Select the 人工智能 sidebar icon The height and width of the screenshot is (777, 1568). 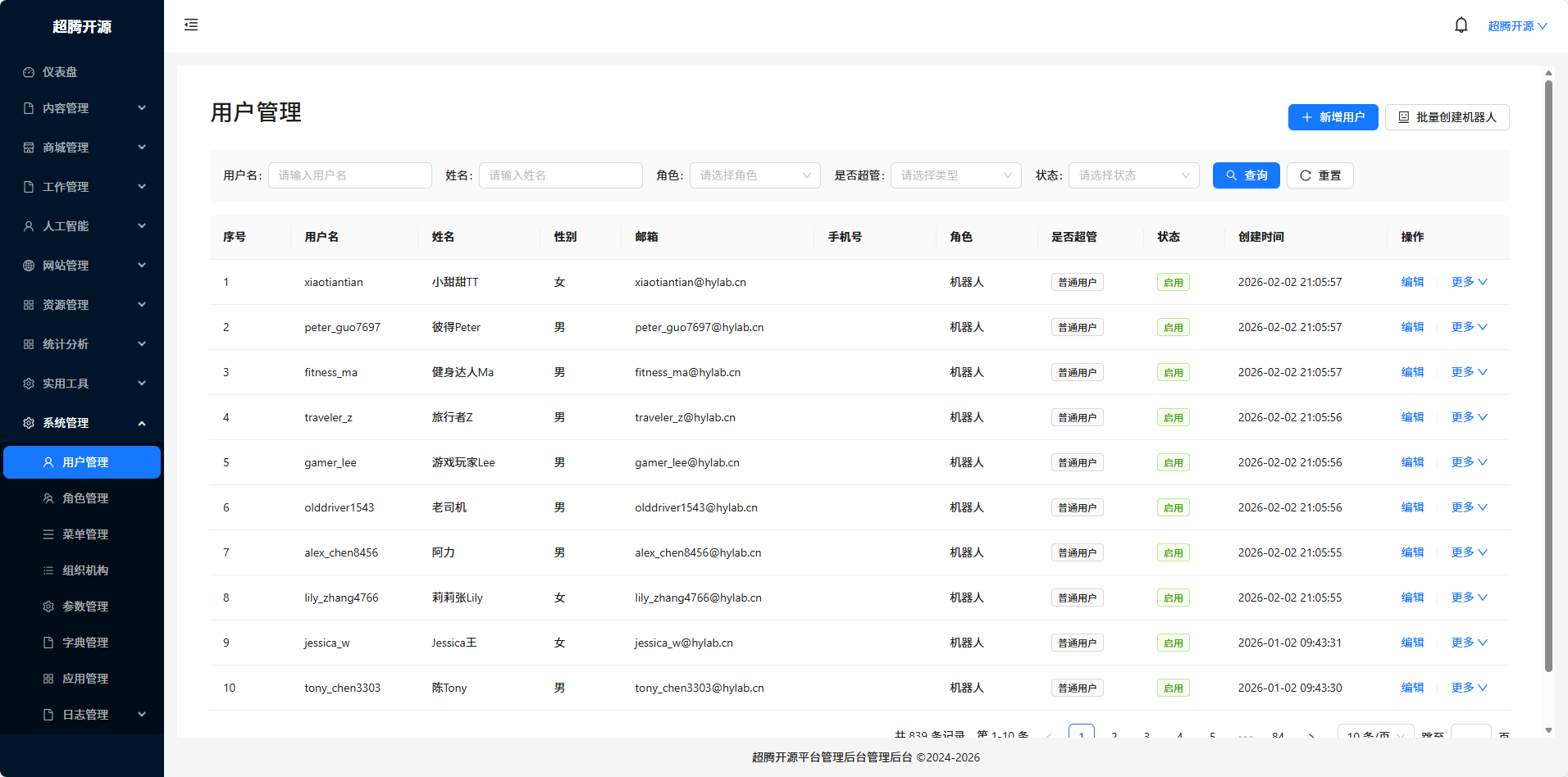coord(28,225)
